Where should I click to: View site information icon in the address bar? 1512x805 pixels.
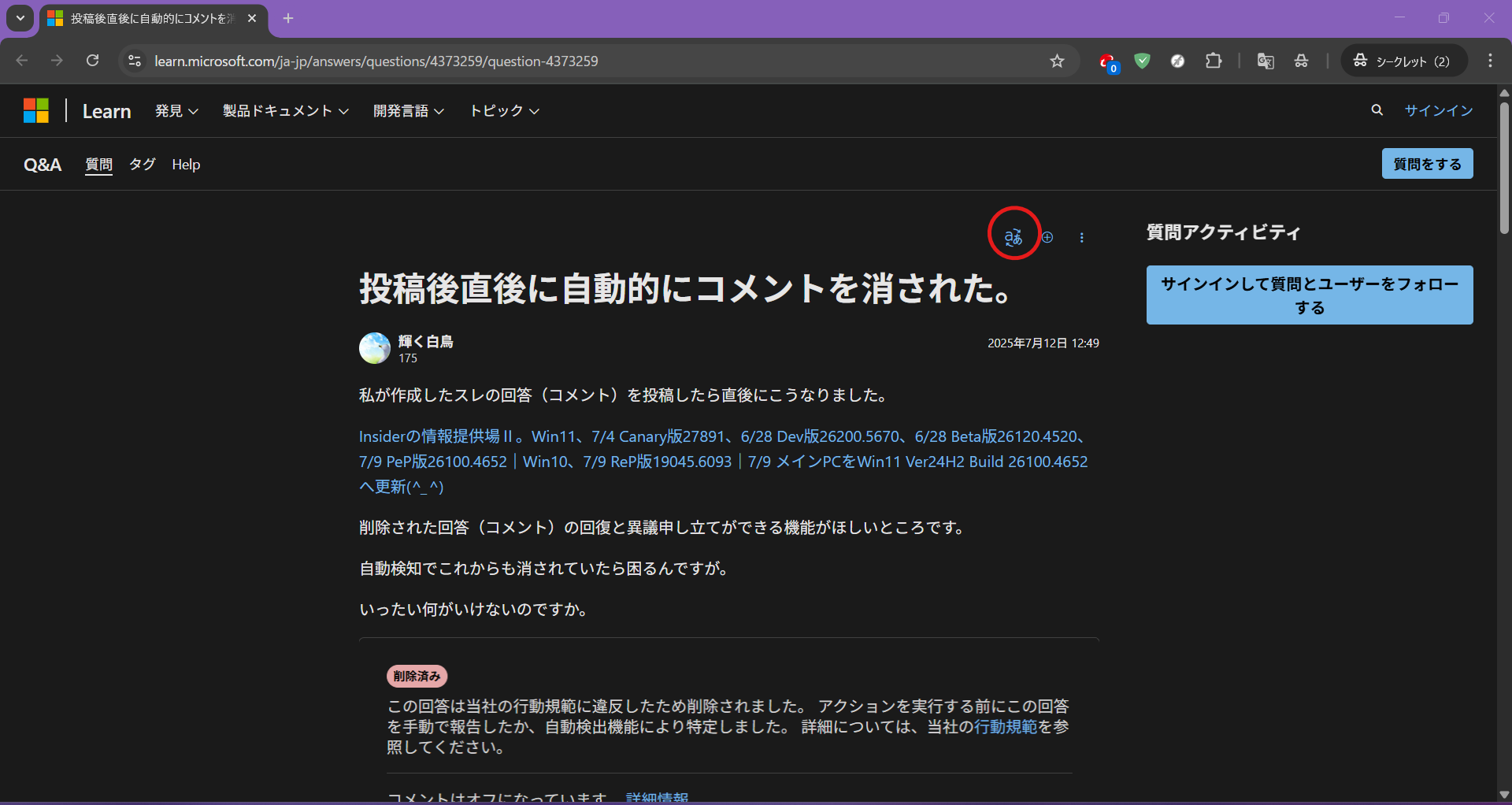pos(135,61)
